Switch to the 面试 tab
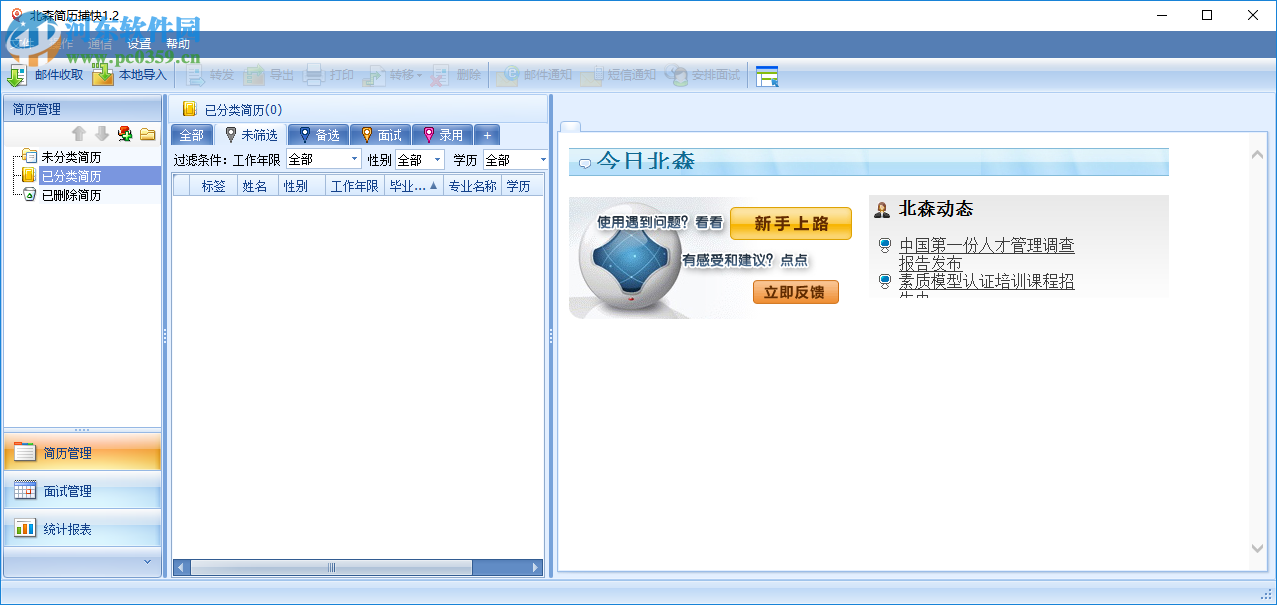 click(380, 135)
